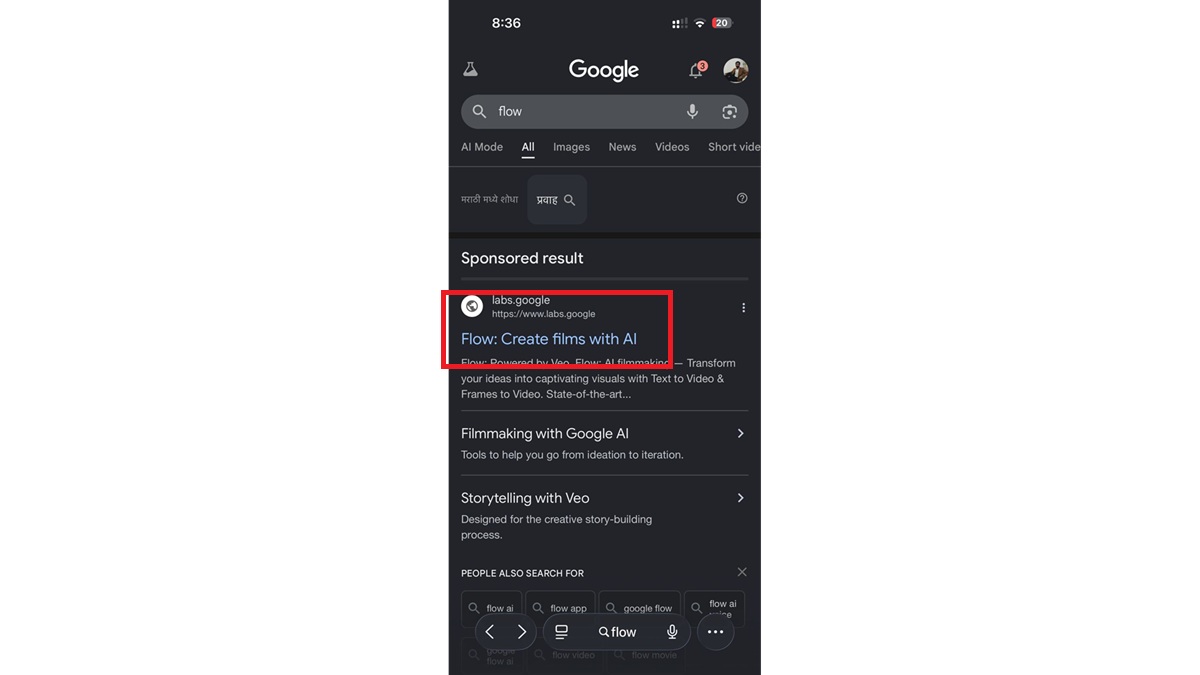Go forward with bottom right arrow
The width and height of the screenshot is (1200, 675).
coord(521,632)
